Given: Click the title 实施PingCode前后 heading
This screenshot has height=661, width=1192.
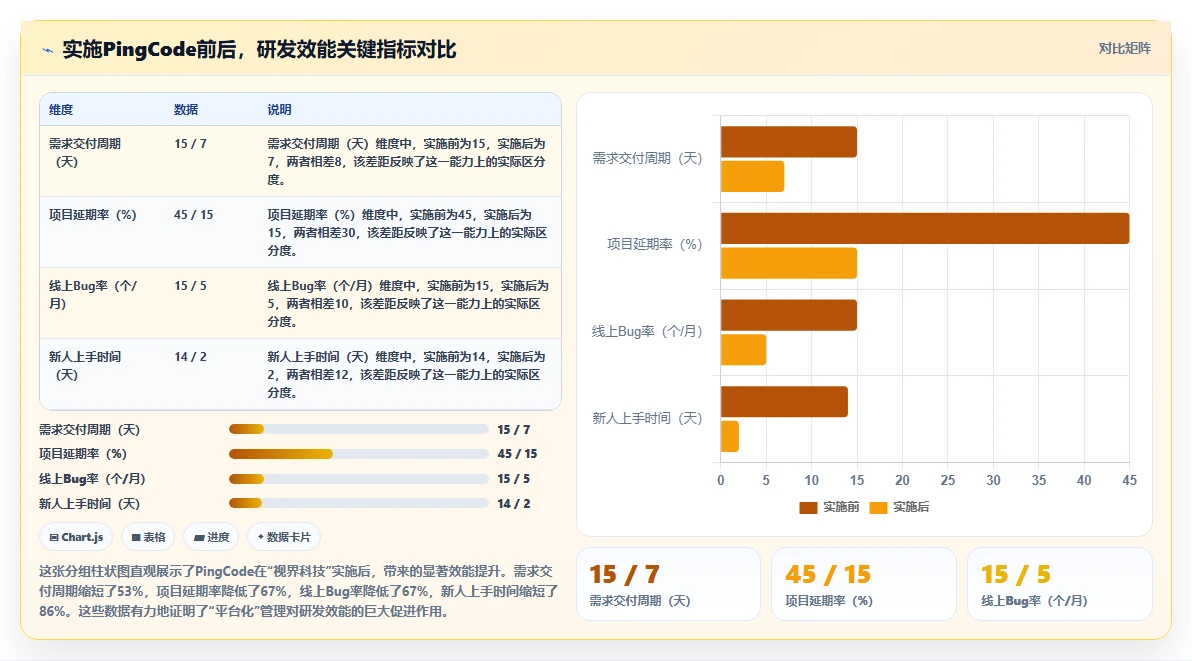Looking at the screenshot, I should tap(259, 49).
